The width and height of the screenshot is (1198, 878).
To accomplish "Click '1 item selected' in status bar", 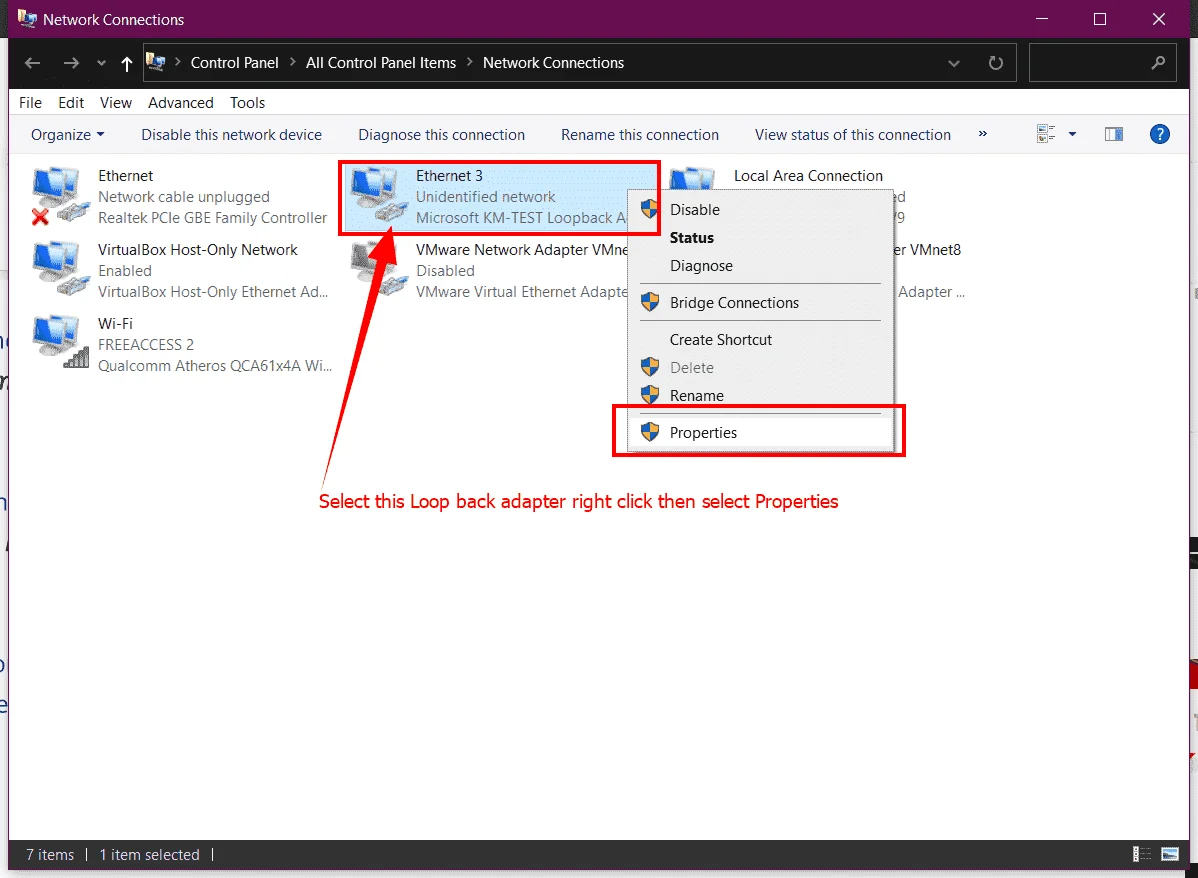I will pyautogui.click(x=150, y=854).
